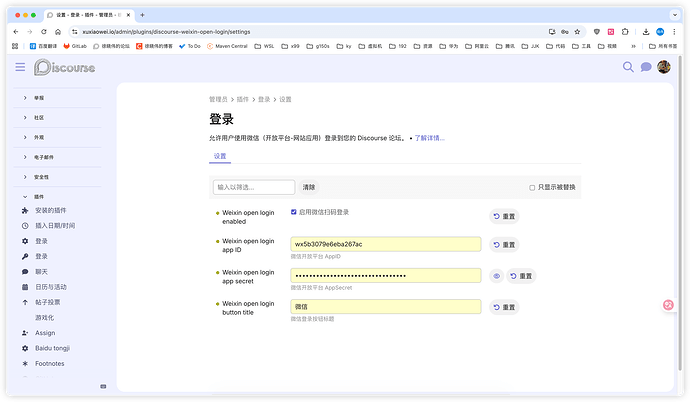Click the Discourse logo
The image size is (690, 402).
pyautogui.click(x=63, y=67)
